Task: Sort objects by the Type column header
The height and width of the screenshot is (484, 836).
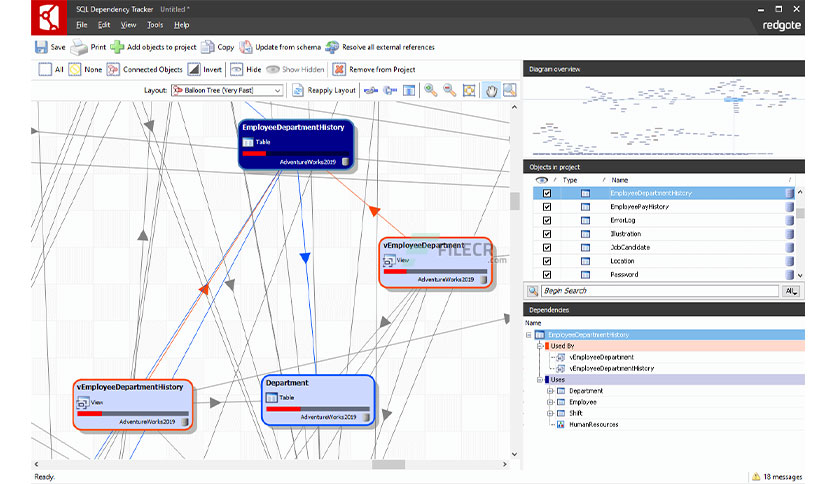Action: click(570, 180)
